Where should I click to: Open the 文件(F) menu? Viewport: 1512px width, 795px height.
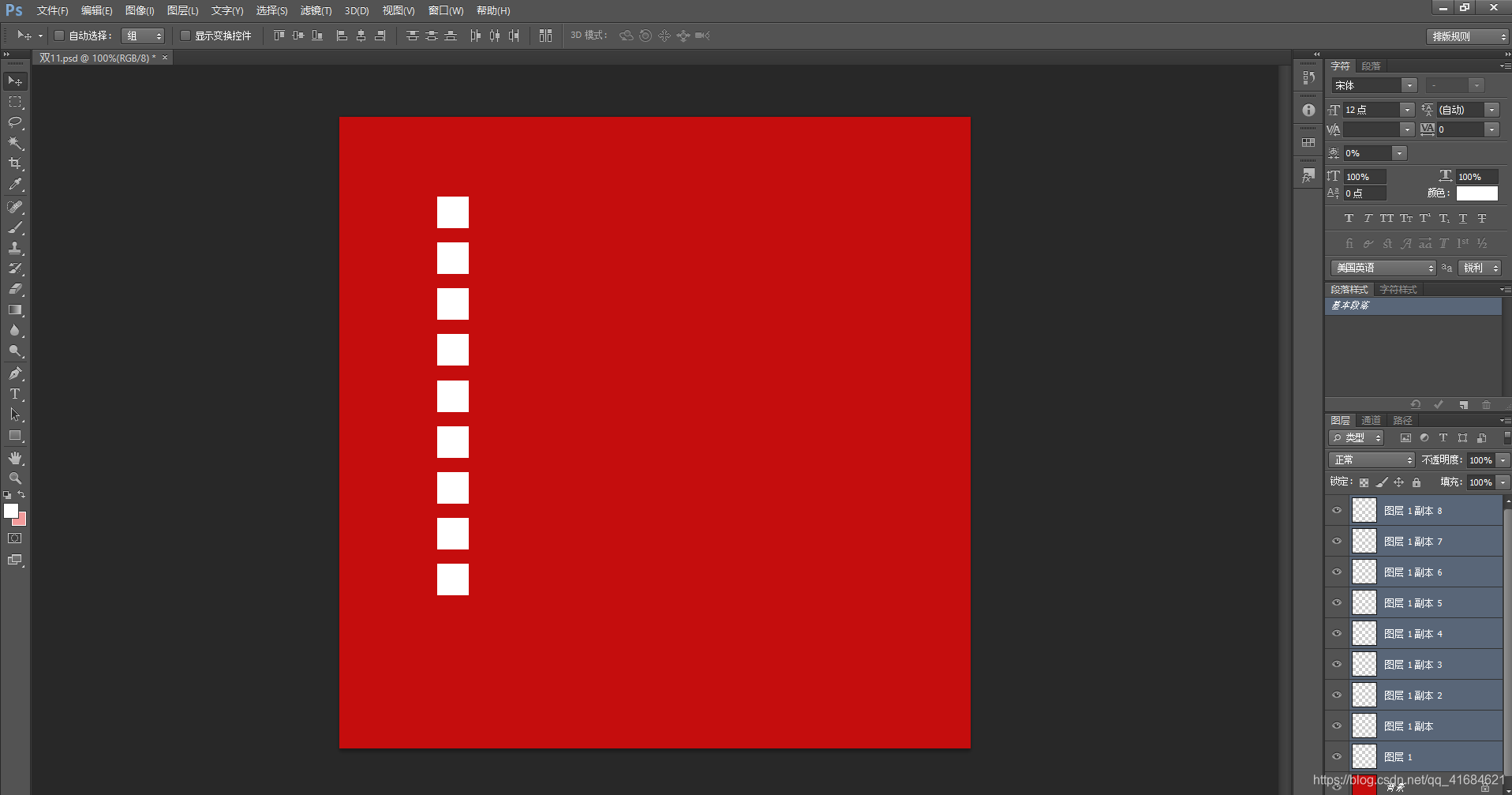[52, 11]
